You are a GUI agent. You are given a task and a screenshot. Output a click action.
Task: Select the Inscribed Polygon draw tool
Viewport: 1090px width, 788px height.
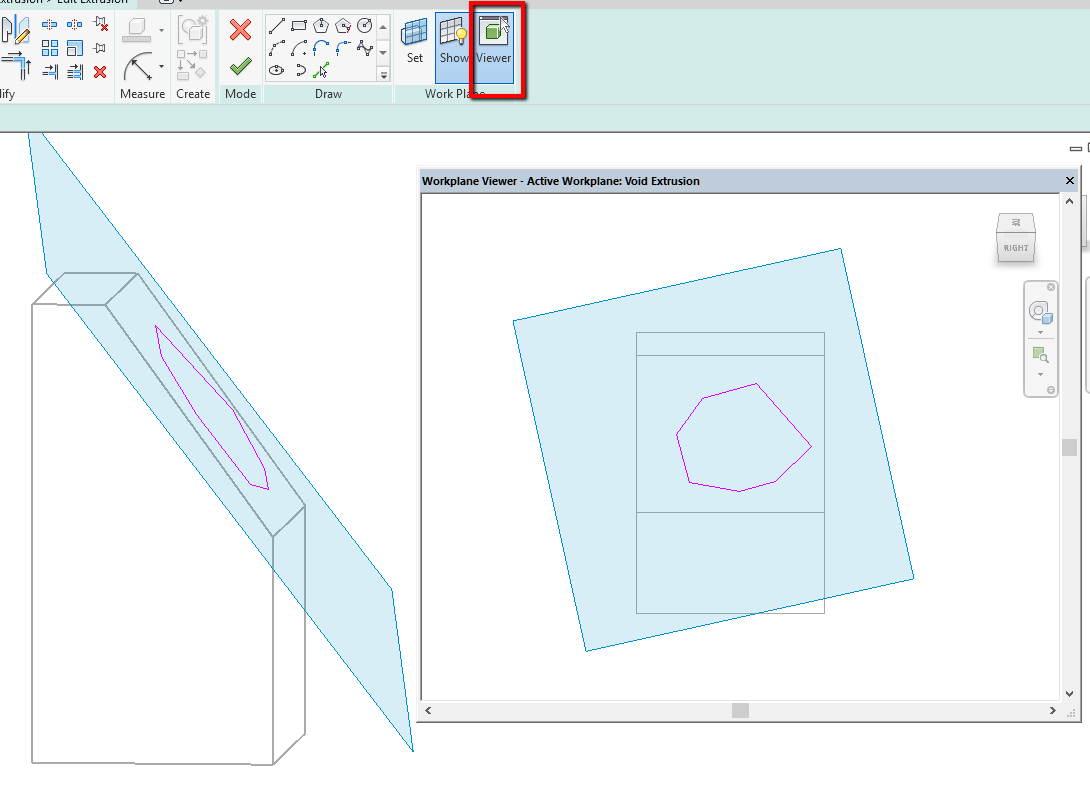[x=321, y=25]
